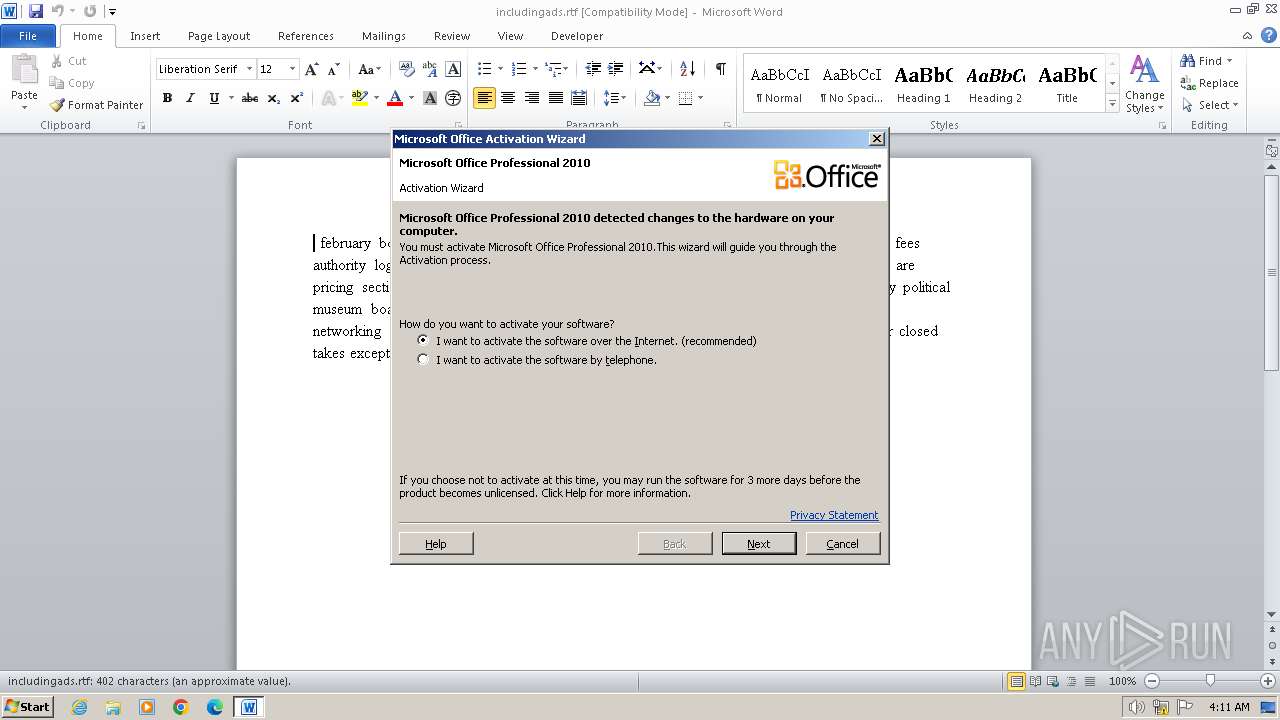This screenshot has height=720, width=1280.
Task: Click the Grow Font icon
Action: click(312, 69)
